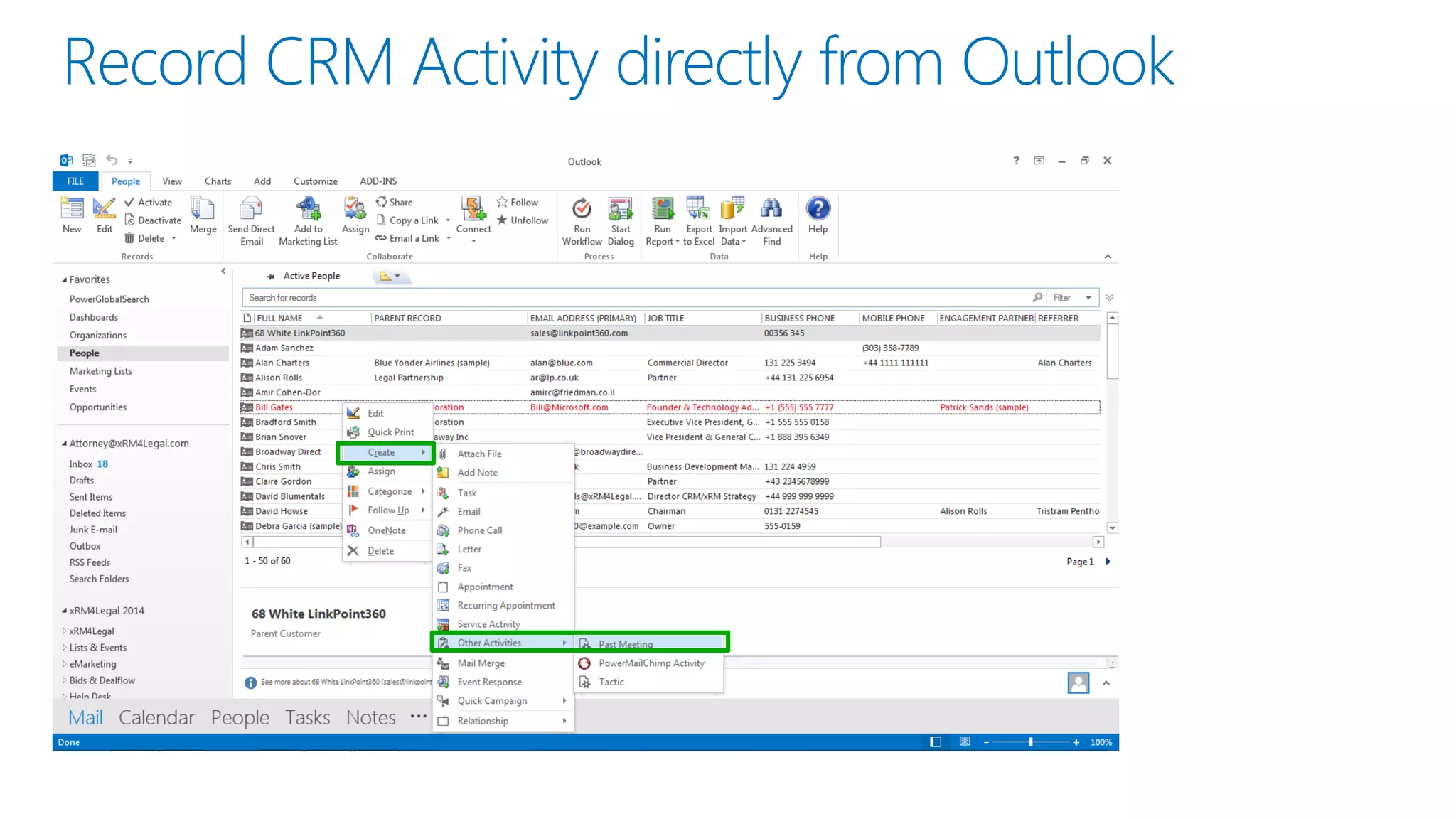This screenshot has height=819, width=1456.
Task: Choose Phone Call from the Create submenu
Action: [x=480, y=530]
